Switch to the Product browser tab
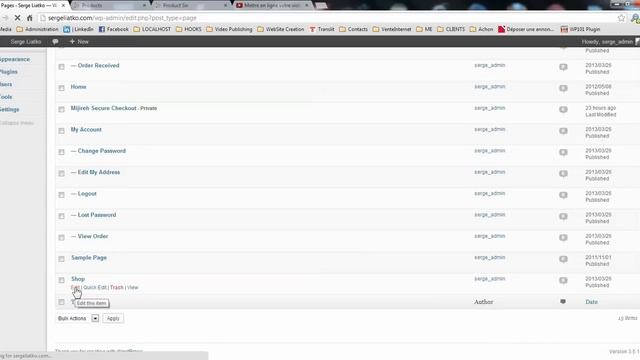The width and height of the screenshot is (640, 360). tap(191, 5)
